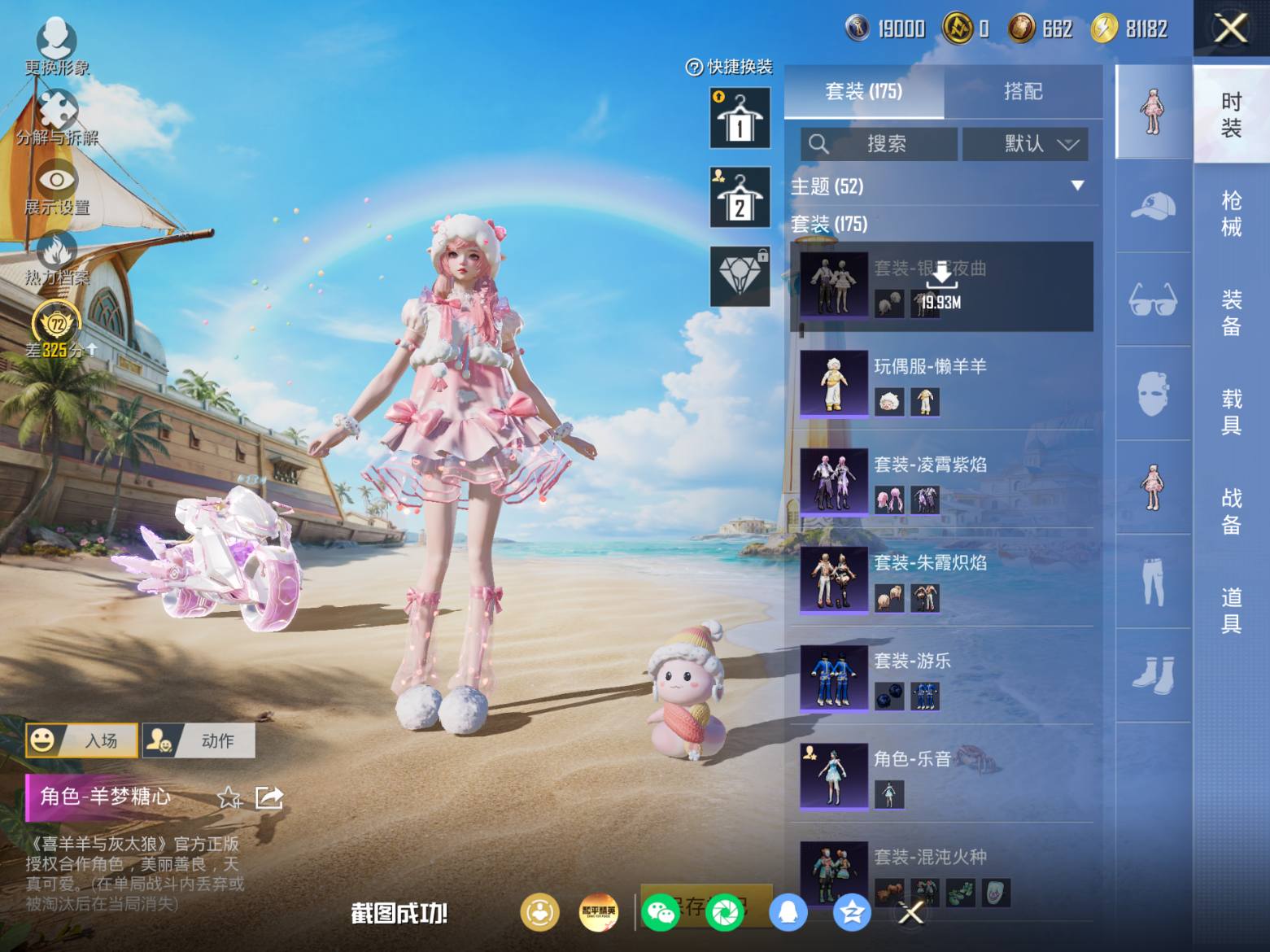Image resolution: width=1270 pixels, height=952 pixels.
Task: Select the 套装-凌霄紫焰 thumbnail
Action: click(833, 482)
